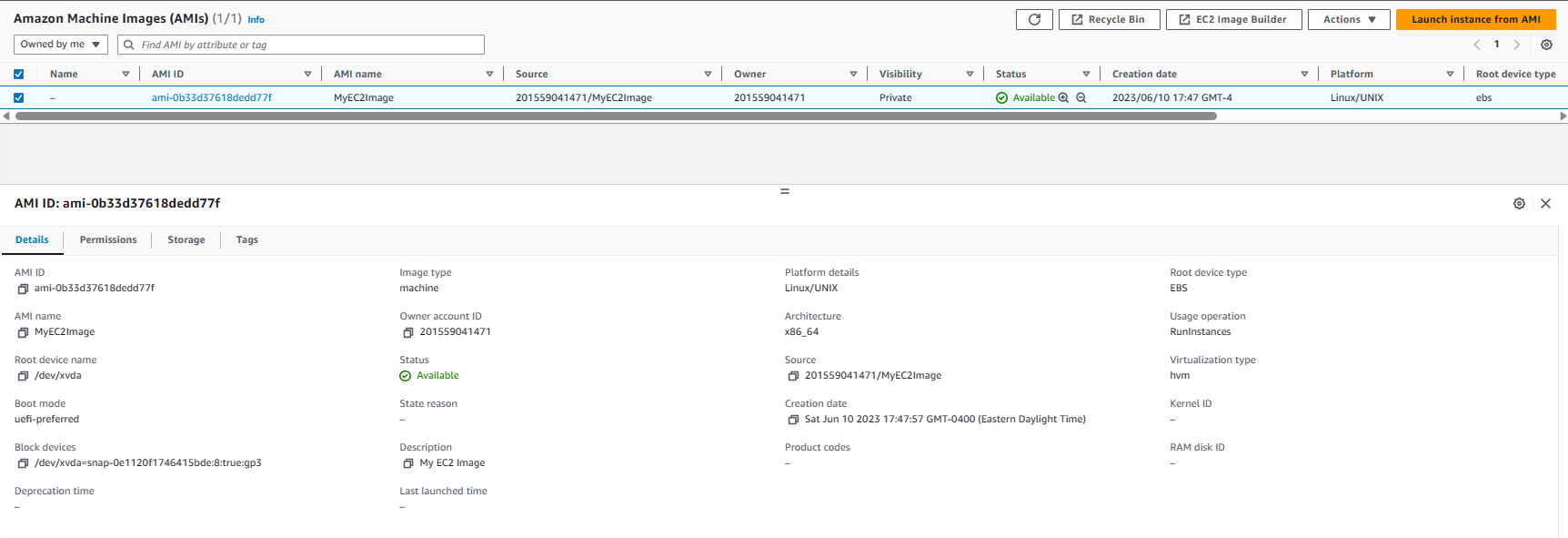The image size is (1568, 538).
Task: Select the Details tab
Action: (32, 240)
